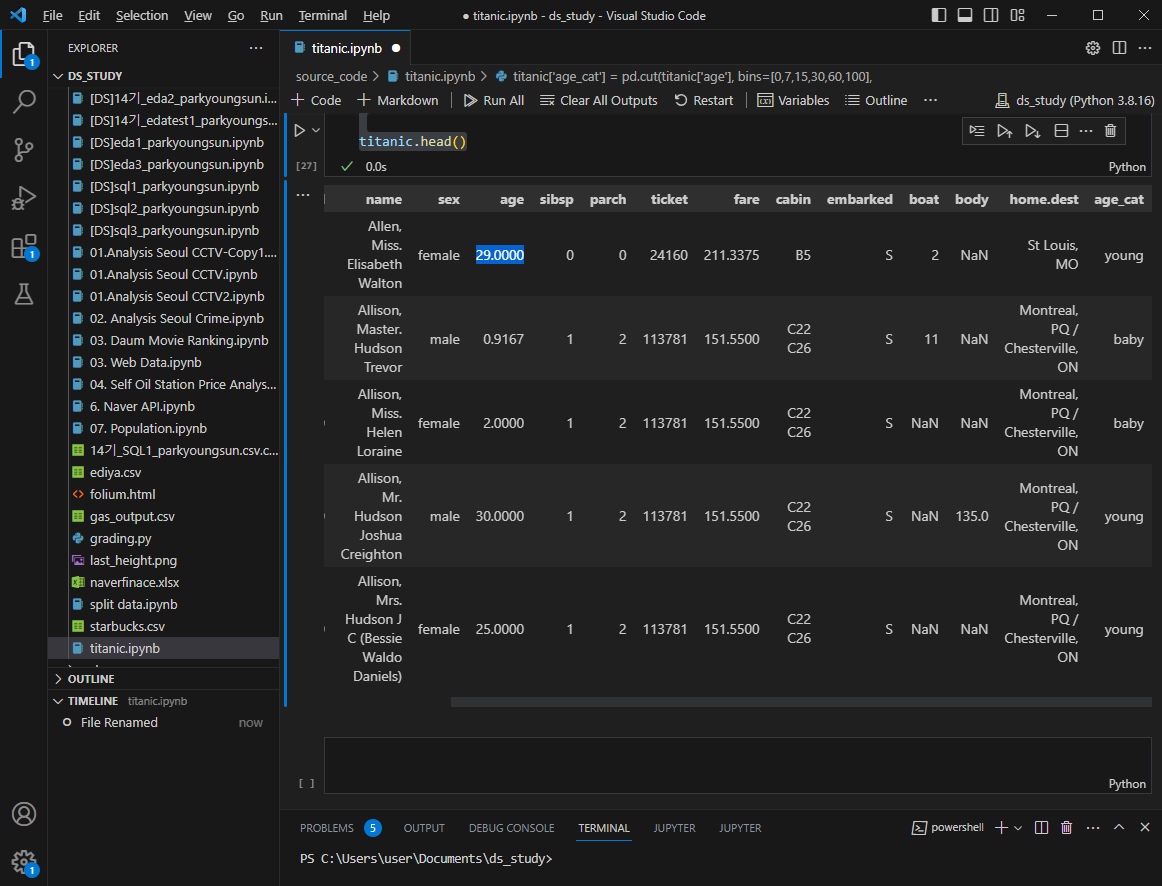Close the bottom panel
This screenshot has height=886, width=1162.
[x=1144, y=827]
